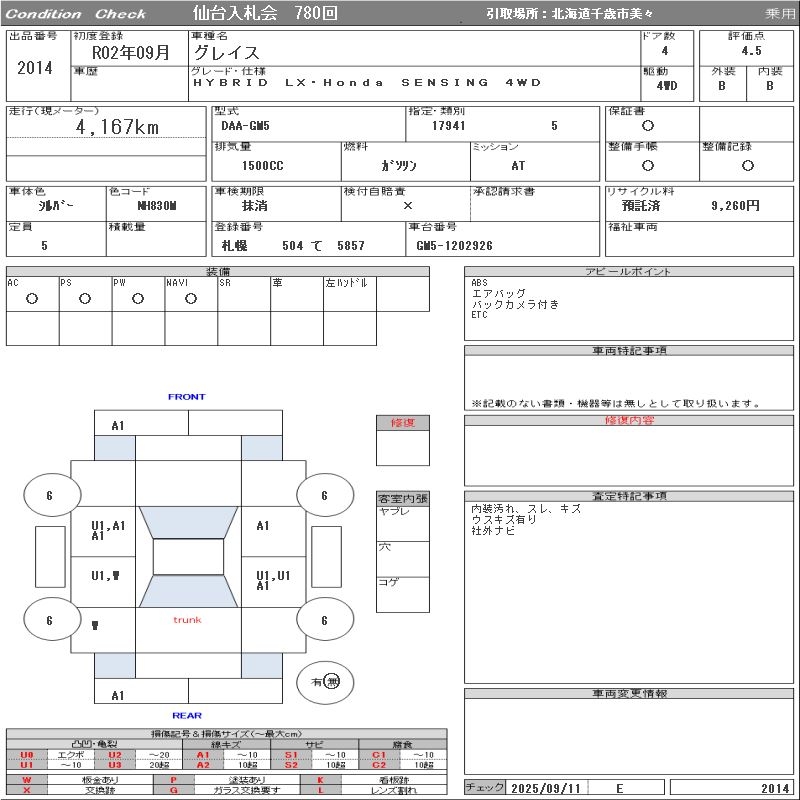The image size is (800, 800).
Task: Click the A1 mark on rear bumper
Action: [x=118, y=696]
